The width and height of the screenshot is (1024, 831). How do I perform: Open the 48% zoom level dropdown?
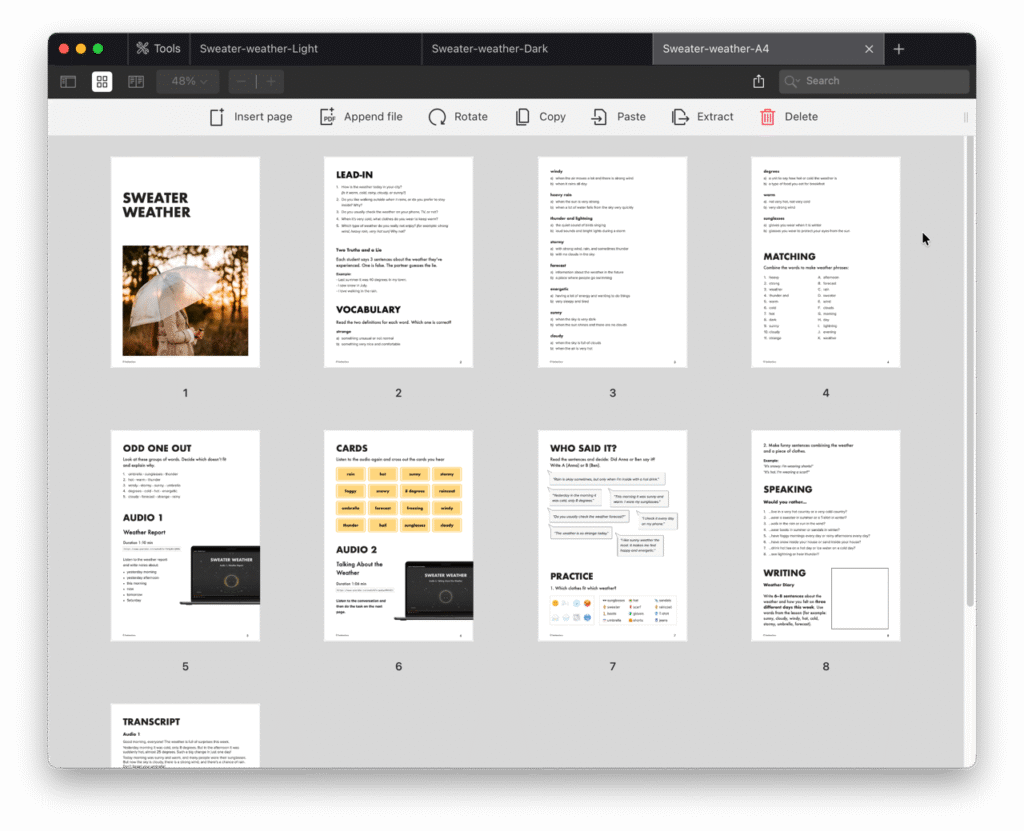(188, 81)
